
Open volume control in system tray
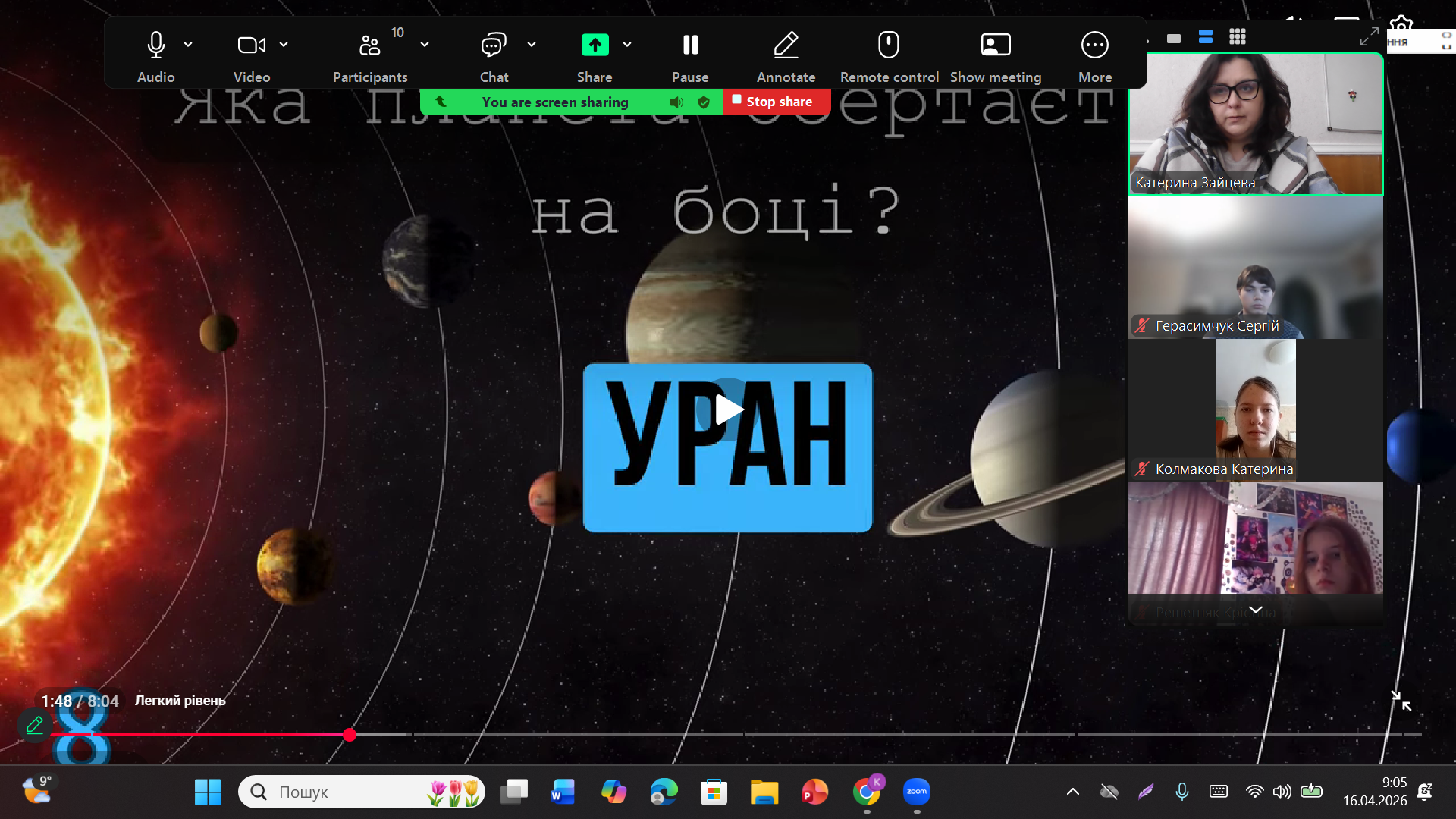1282,792
